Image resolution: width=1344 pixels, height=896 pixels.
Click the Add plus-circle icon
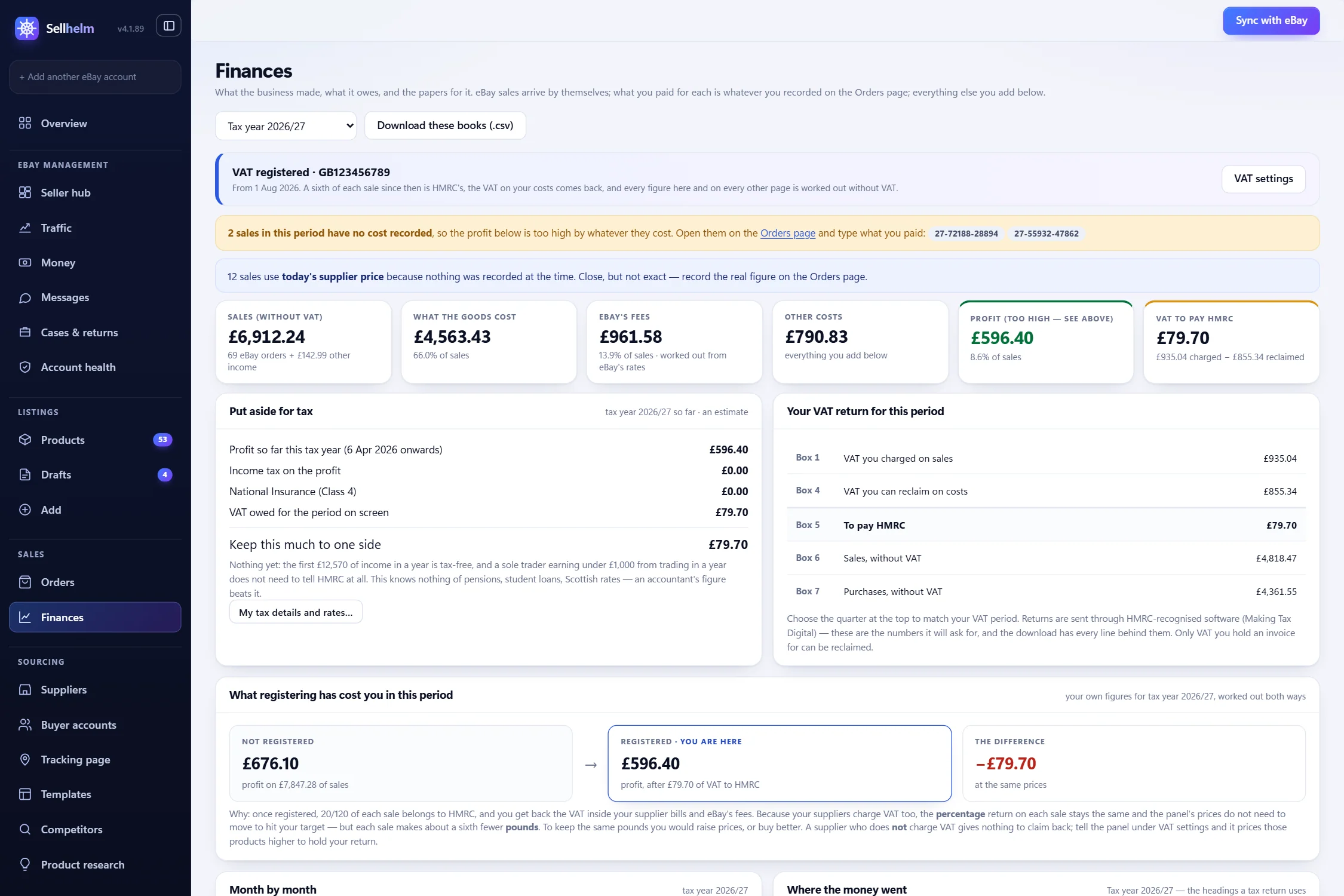point(25,510)
